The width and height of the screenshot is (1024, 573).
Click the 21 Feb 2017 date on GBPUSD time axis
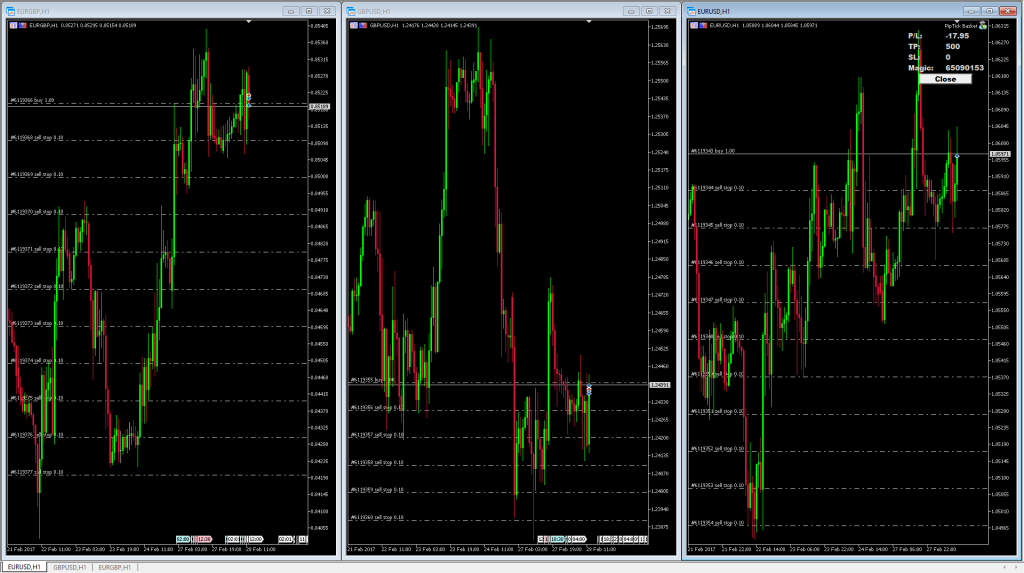click(x=361, y=549)
